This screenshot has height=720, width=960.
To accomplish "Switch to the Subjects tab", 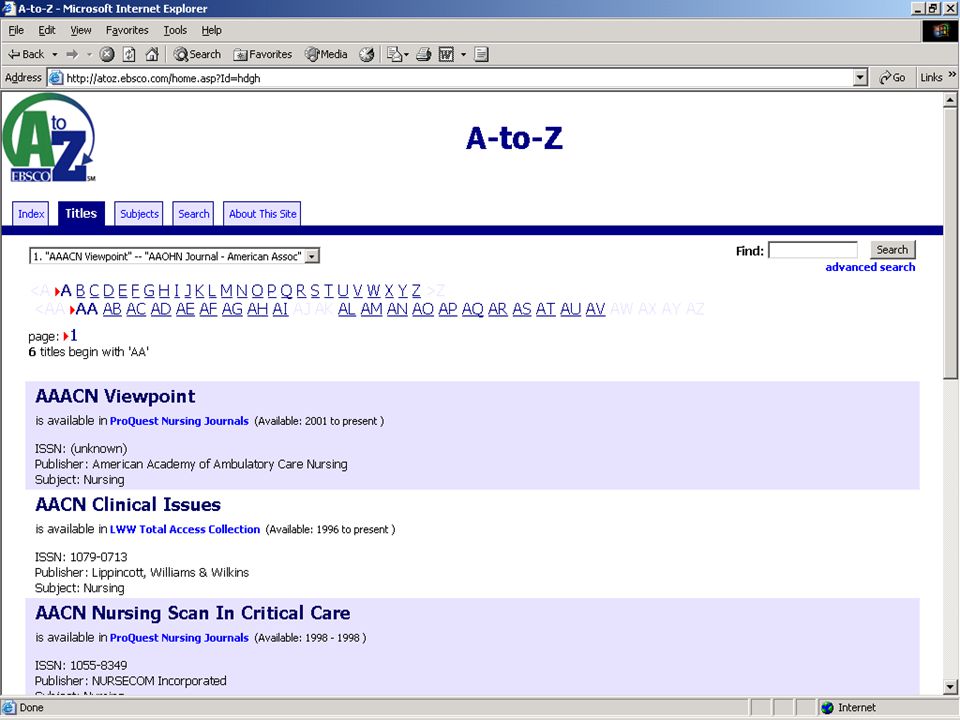I will click(139, 214).
